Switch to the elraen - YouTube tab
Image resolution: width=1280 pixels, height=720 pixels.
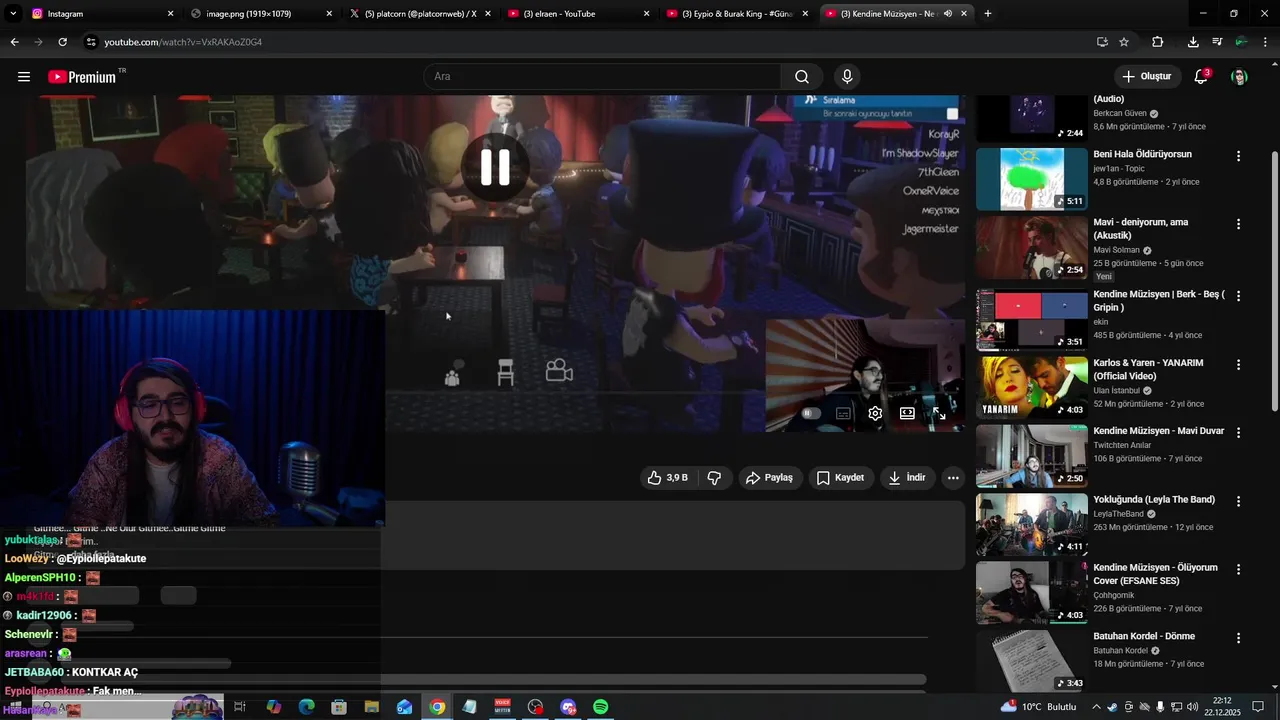[578, 14]
